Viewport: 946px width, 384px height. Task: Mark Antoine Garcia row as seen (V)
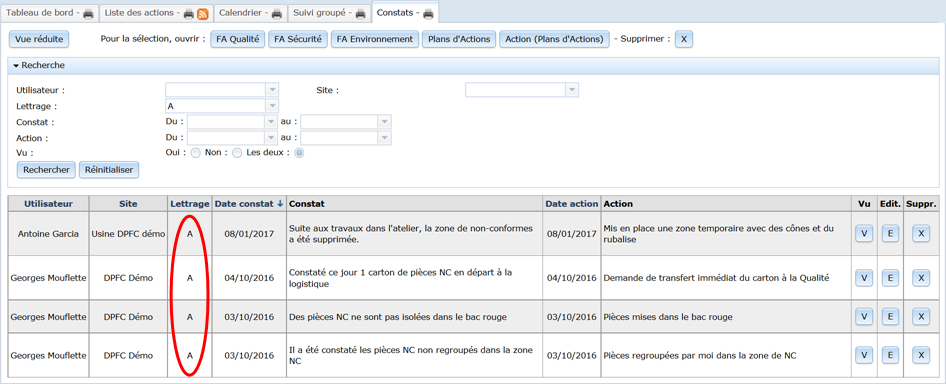point(864,234)
